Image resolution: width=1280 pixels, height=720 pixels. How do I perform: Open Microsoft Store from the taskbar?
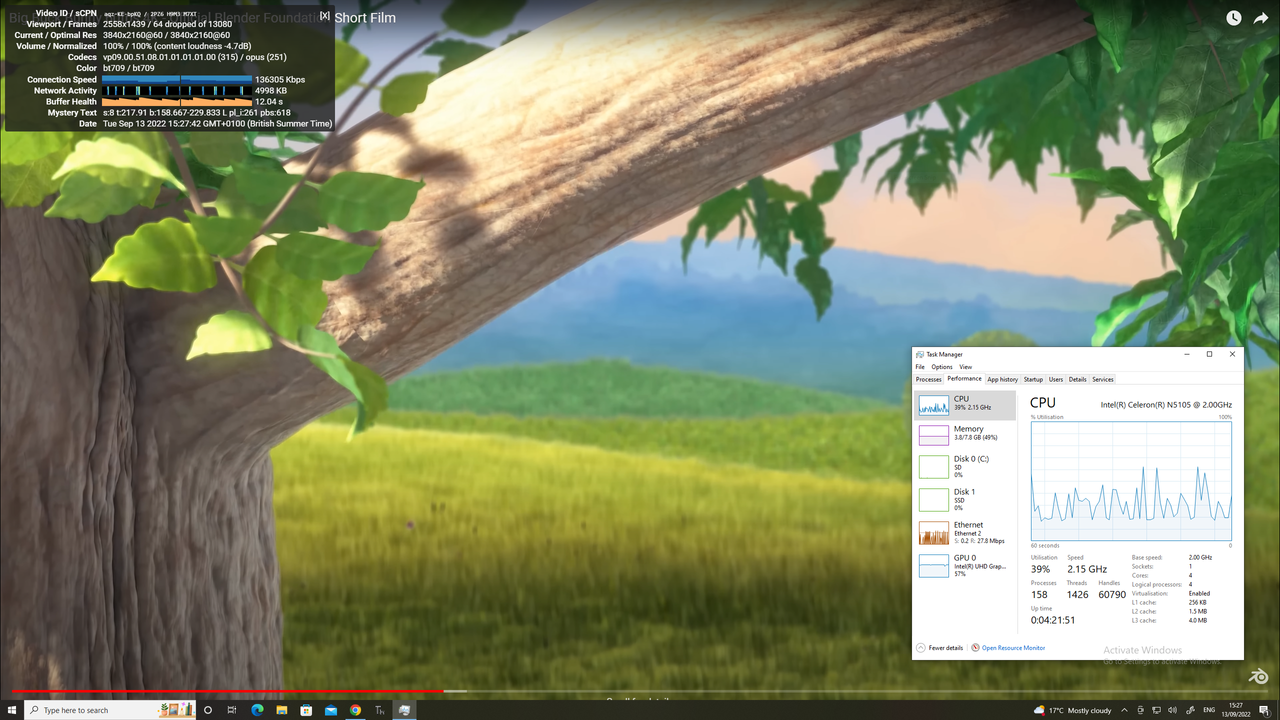coord(306,710)
